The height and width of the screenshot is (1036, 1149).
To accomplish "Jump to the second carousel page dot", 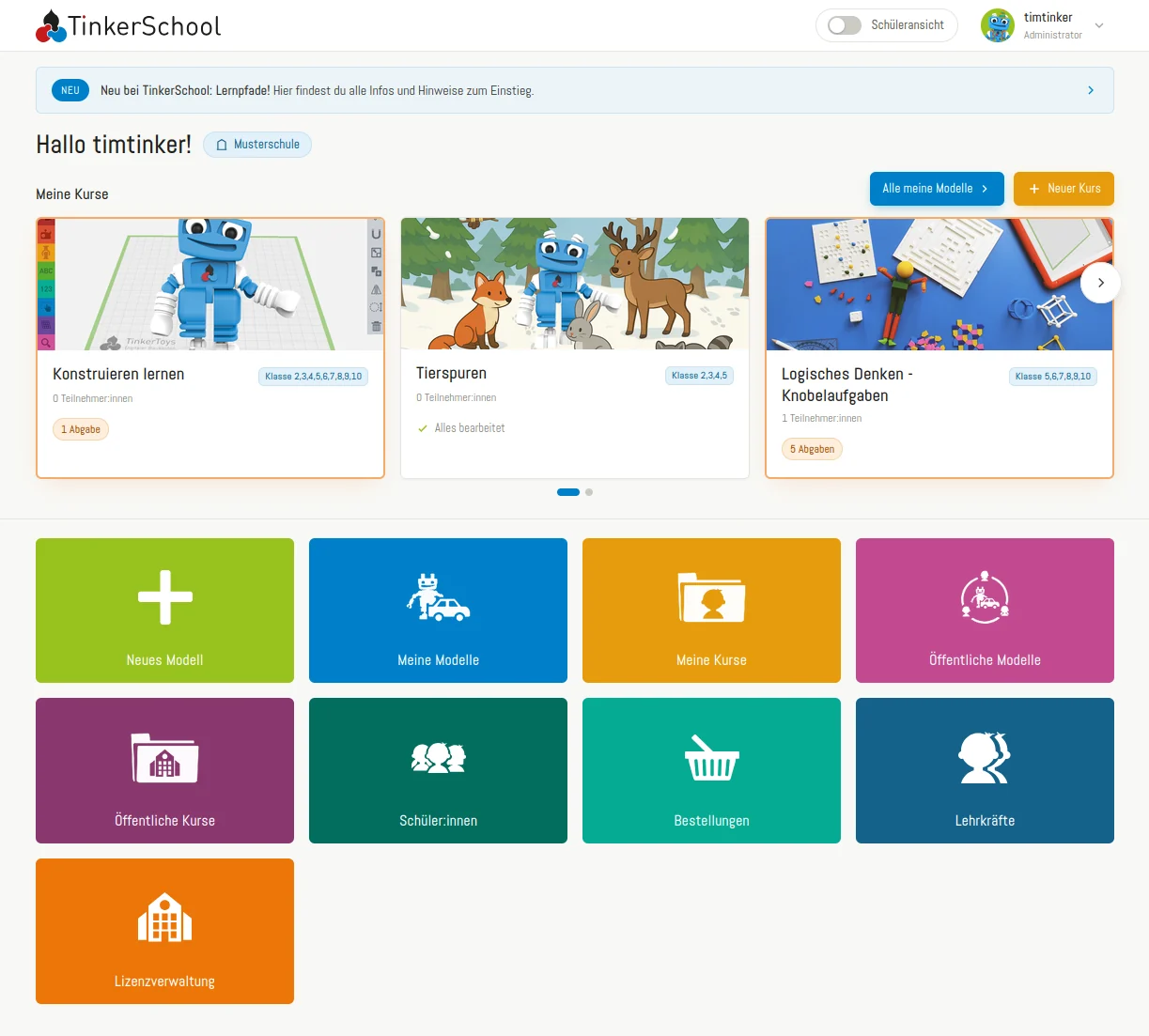I will click(589, 492).
